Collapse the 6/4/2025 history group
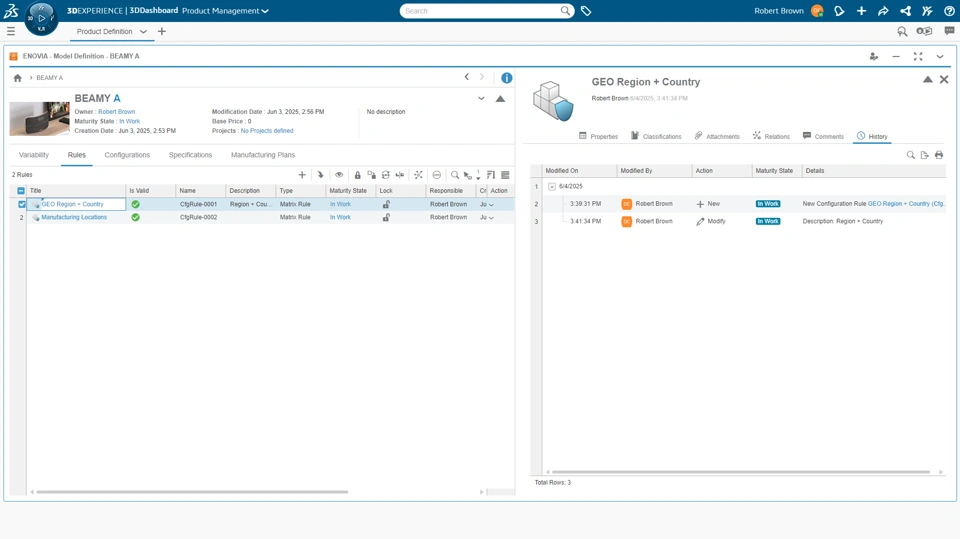Viewport: 960px width, 539px height. click(552, 186)
